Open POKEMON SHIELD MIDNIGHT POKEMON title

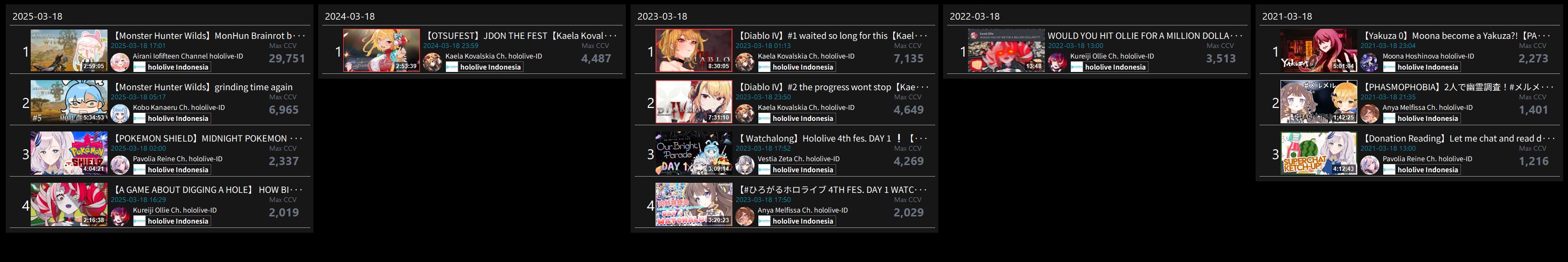click(207, 139)
